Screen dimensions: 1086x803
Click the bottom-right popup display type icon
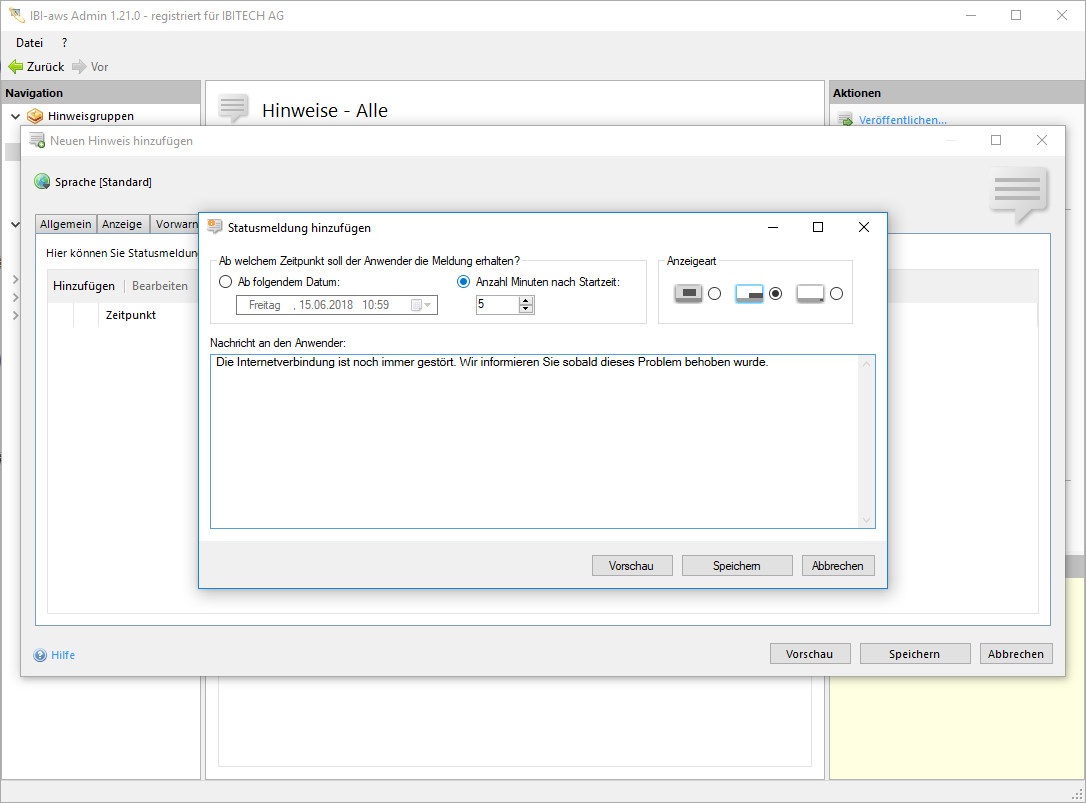[749, 293]
